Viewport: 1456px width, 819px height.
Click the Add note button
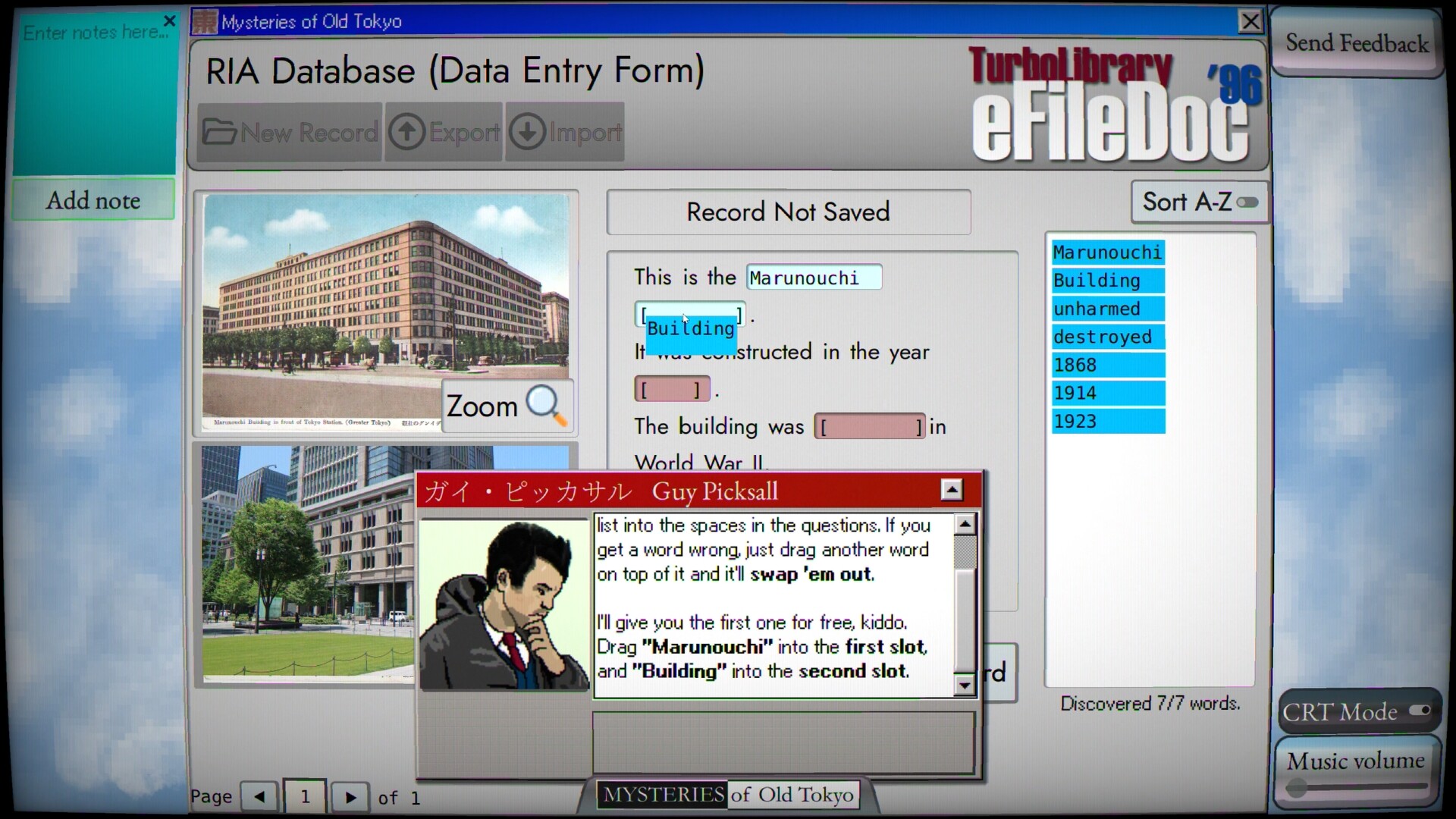click(x=93, y=199)
